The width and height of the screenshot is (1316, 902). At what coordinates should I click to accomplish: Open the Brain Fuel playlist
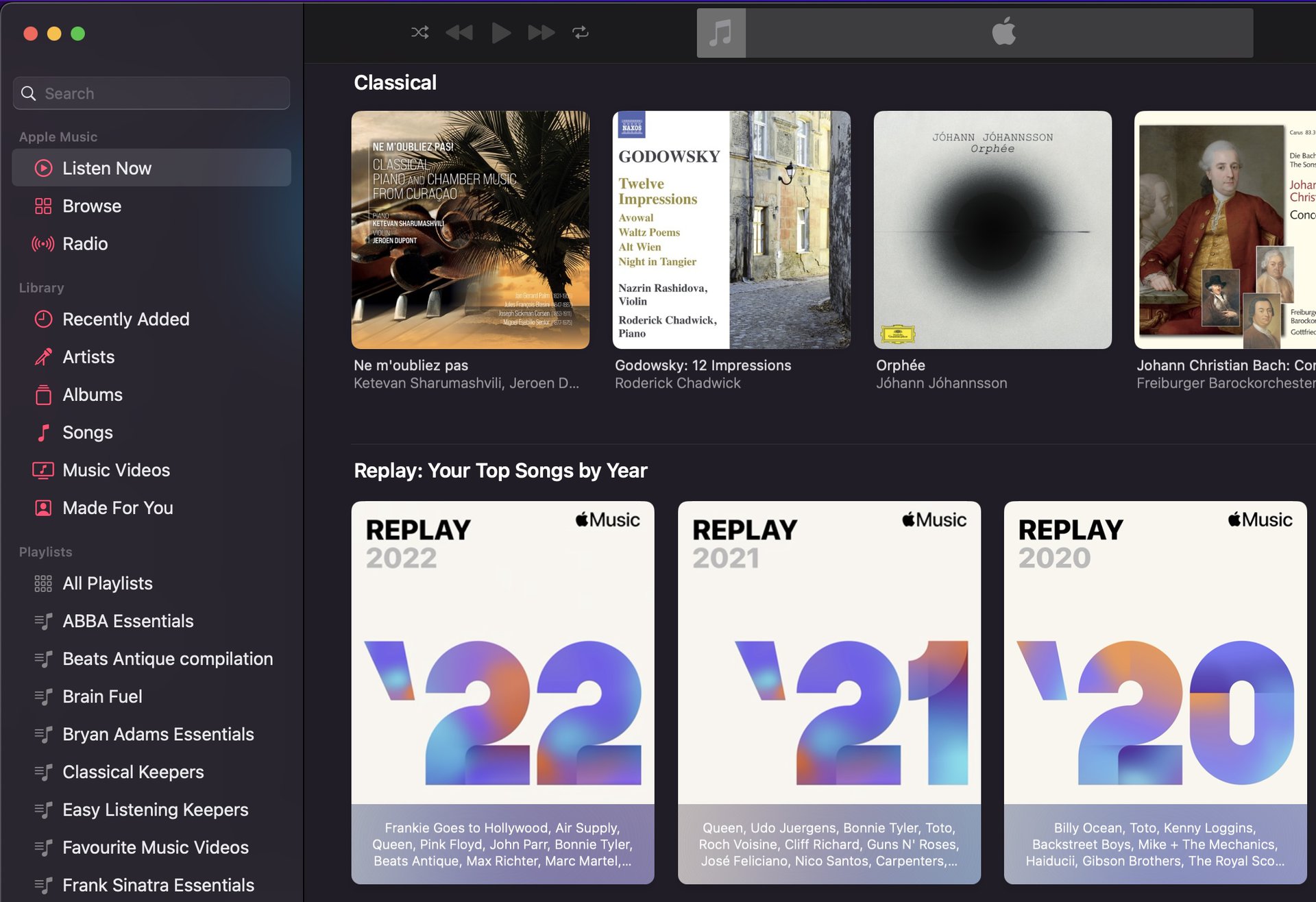102,696
